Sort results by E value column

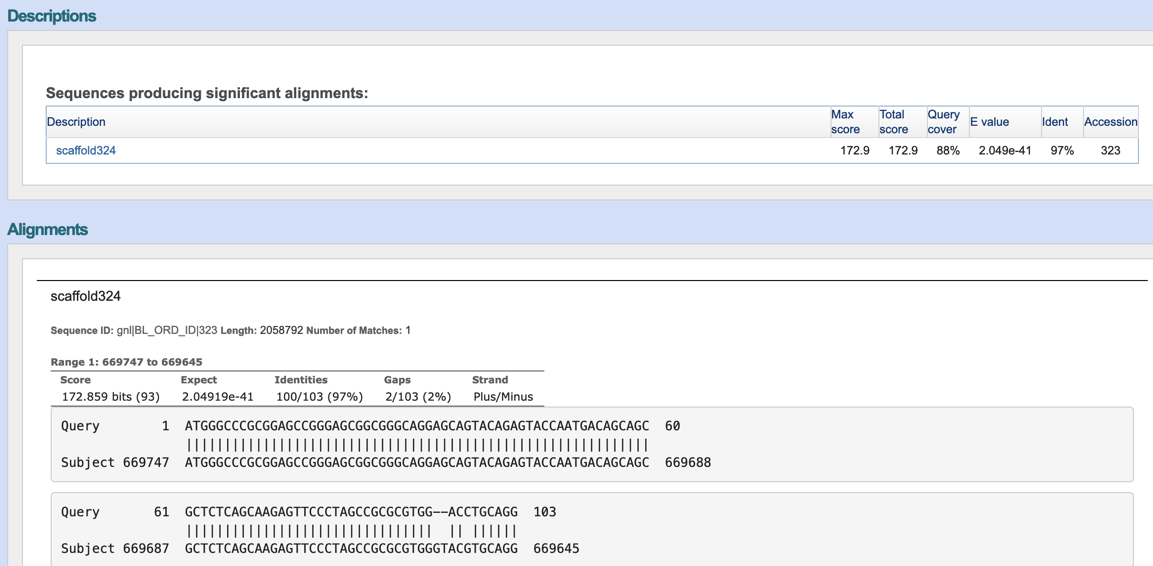(989, 122)
